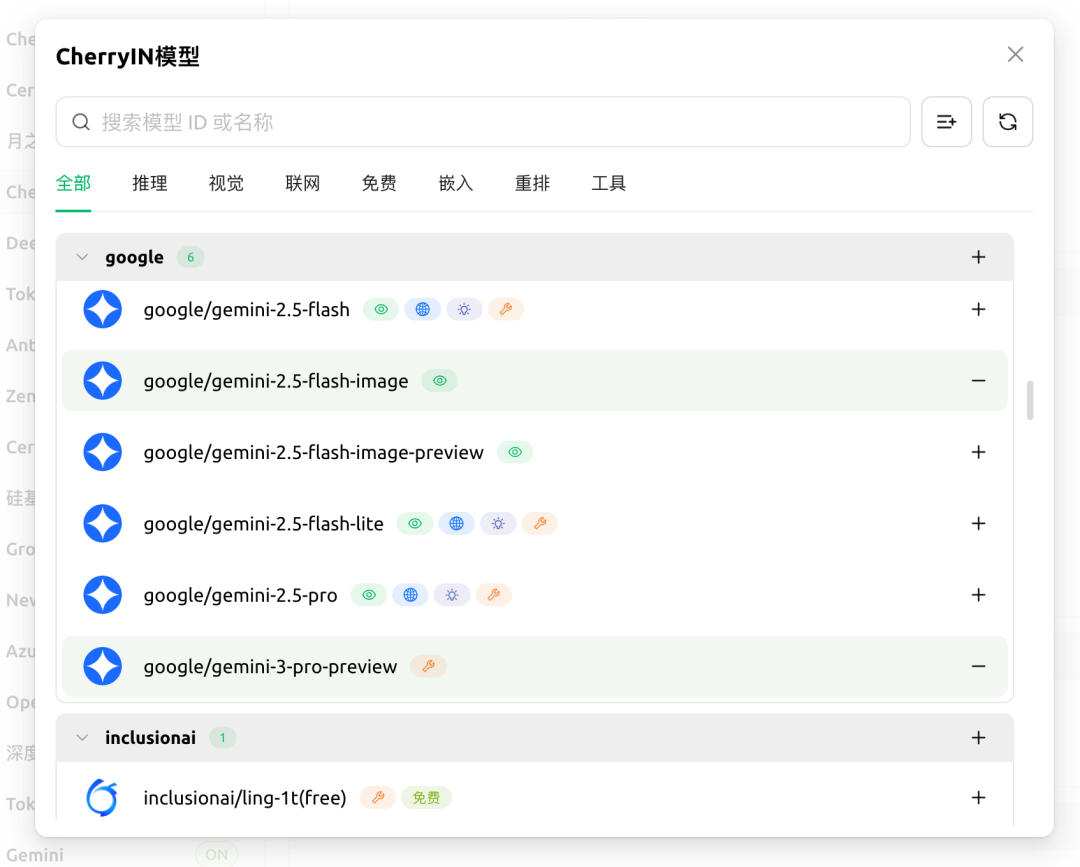Image resolution: width=1080 pixels, height=867 pixels.
Task: Click the search magnifier icon
Action: [81, 122]
